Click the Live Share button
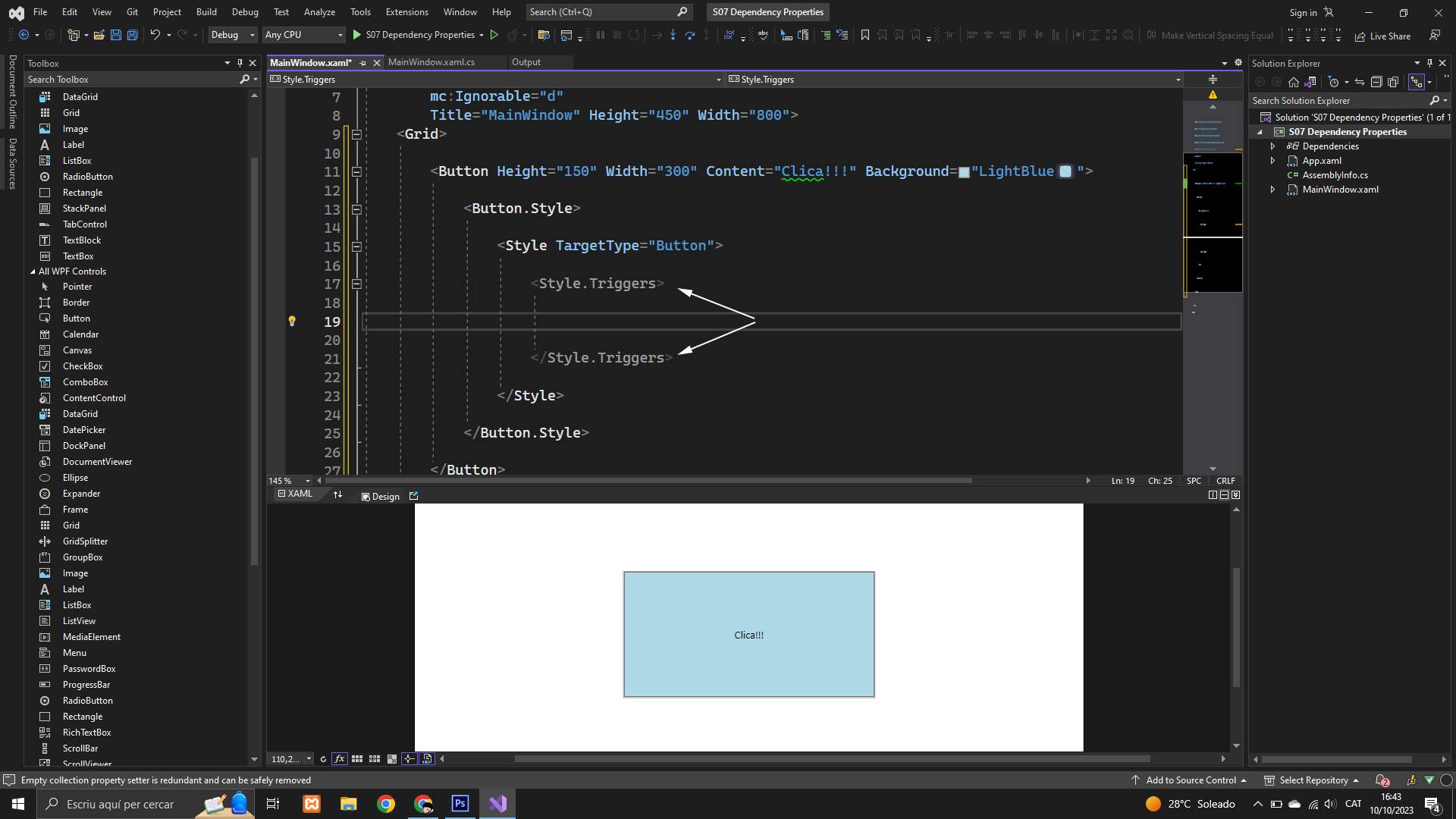1456x819 pixels. point(1382,36)
